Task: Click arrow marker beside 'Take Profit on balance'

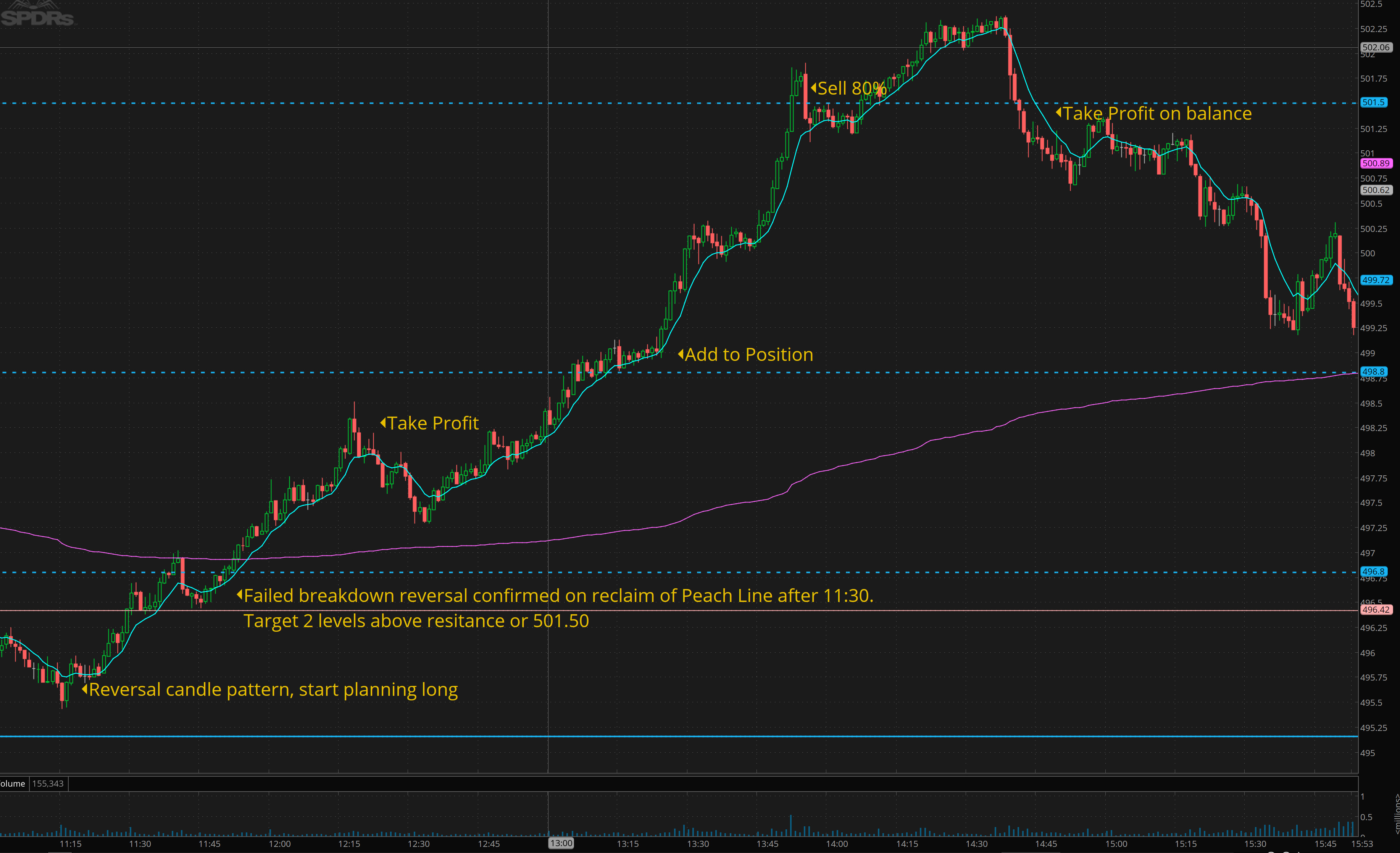Action: point(1058,113)
